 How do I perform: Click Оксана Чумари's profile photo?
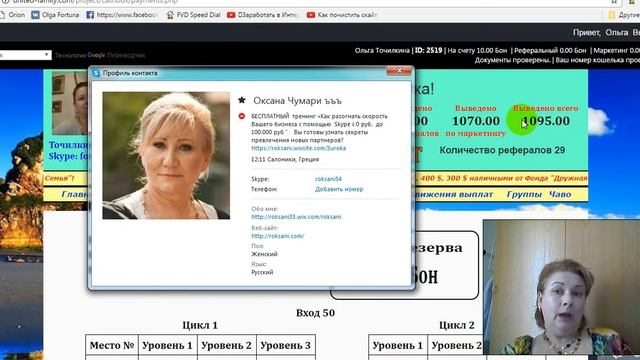pos(166,156)
